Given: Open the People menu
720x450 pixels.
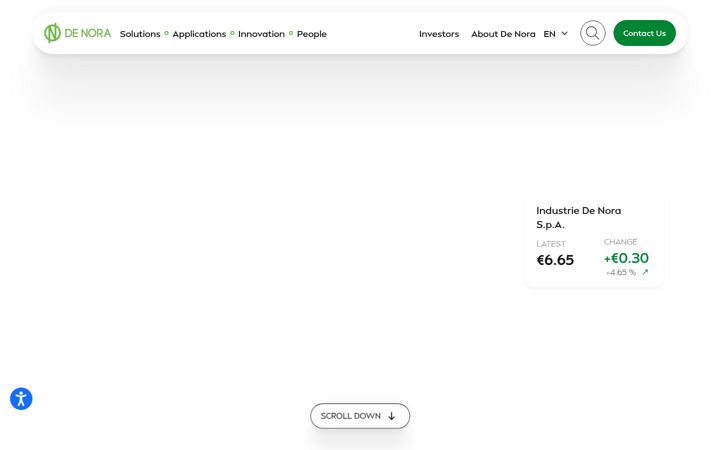Looking at the screenshot, I should (x=312, y=34).
